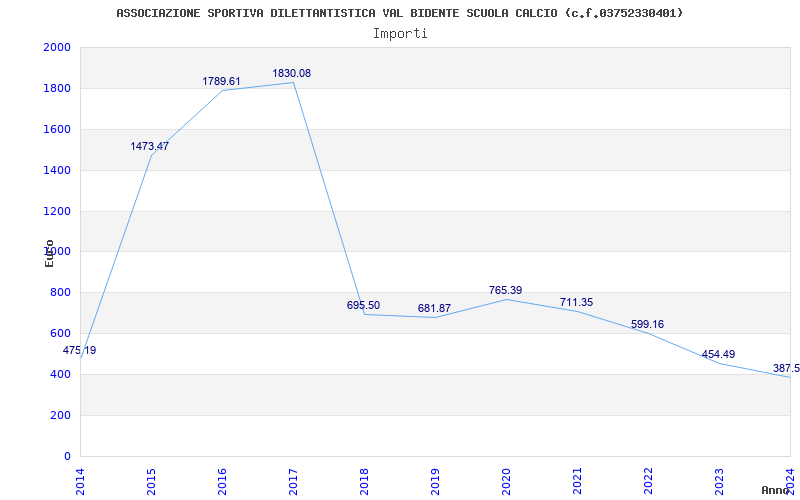Select the 599.16 data label
This screenshot has width=800, height=500.
click(647, 324)
